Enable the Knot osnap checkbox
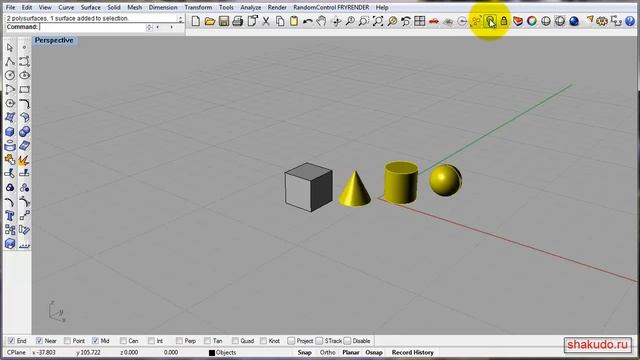The image size is (640, 360). tap(263, 341)
